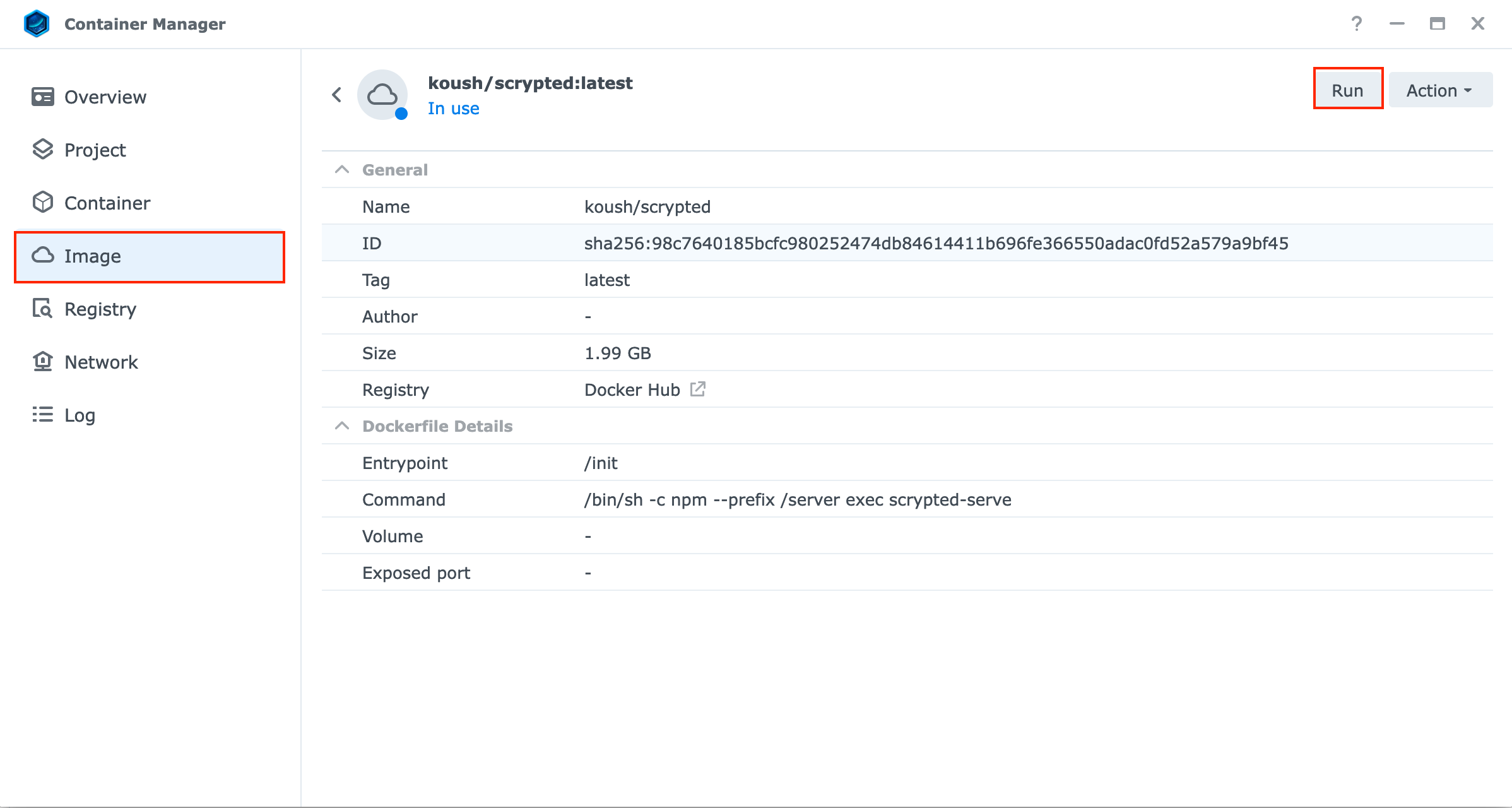Open the Docker Hub external link
The width and height of the screenshot is (1512, 808).
tap(698, 389)
